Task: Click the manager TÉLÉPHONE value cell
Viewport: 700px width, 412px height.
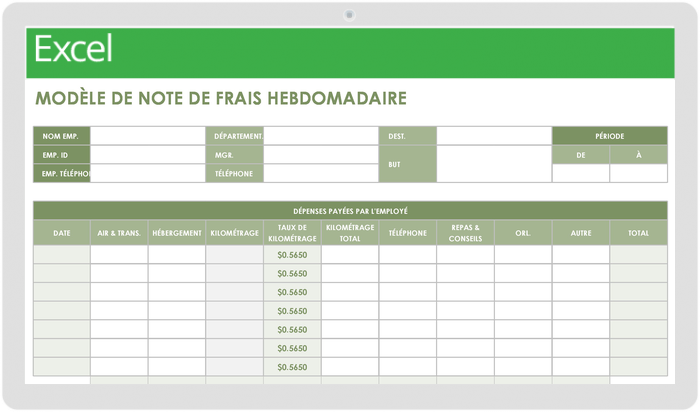Action: tap(321, 174)
